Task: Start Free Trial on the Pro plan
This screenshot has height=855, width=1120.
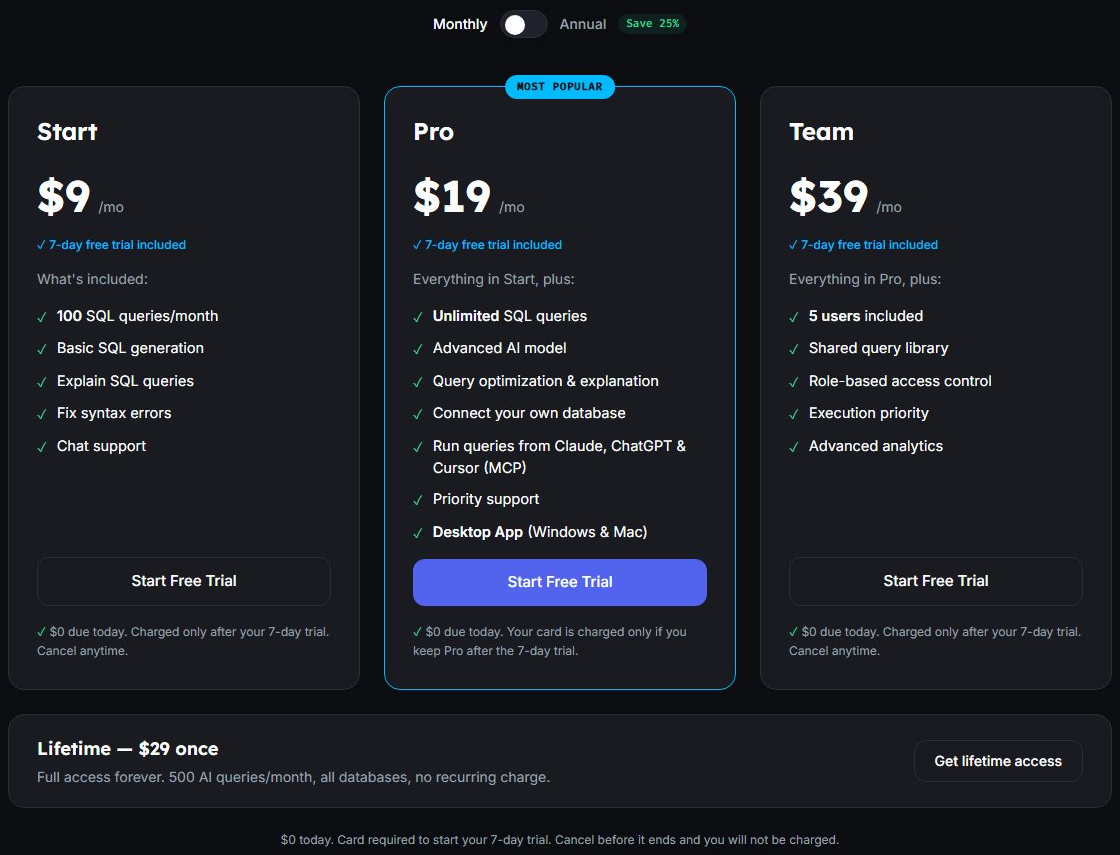Action: 560,582
